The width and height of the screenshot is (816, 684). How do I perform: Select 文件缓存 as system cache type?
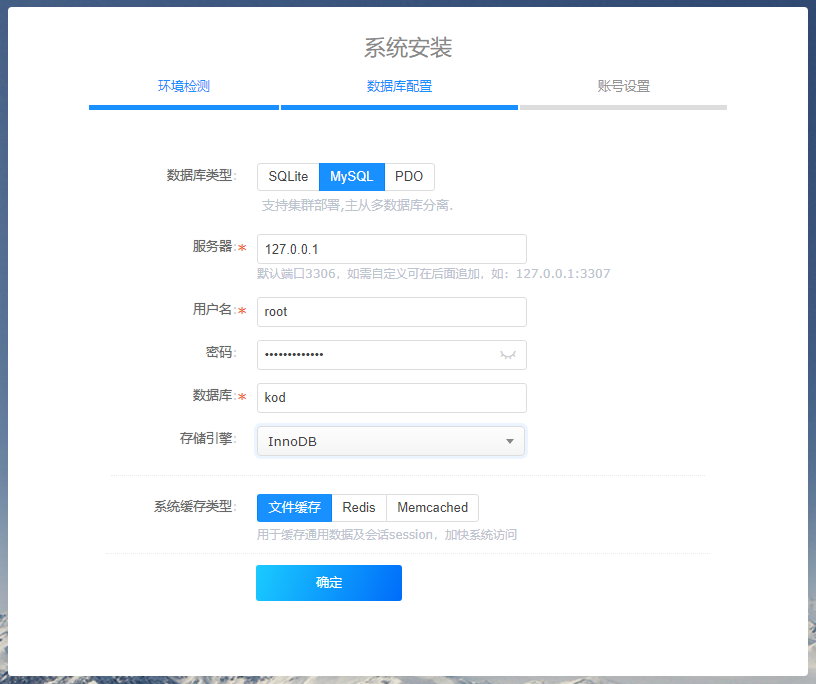(294, 508)
